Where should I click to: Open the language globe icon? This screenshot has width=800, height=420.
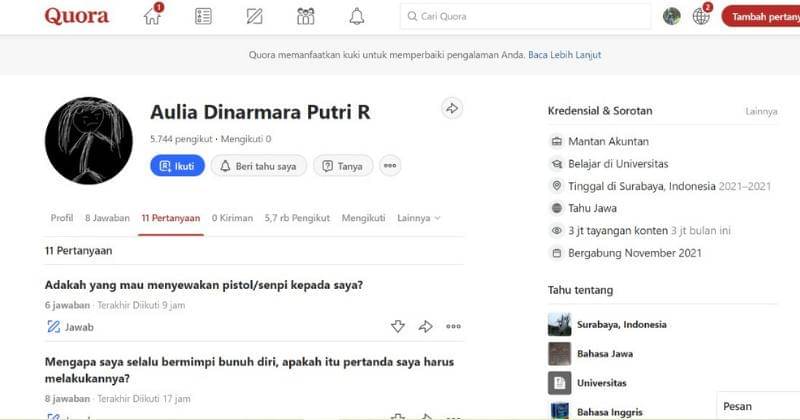701,16
